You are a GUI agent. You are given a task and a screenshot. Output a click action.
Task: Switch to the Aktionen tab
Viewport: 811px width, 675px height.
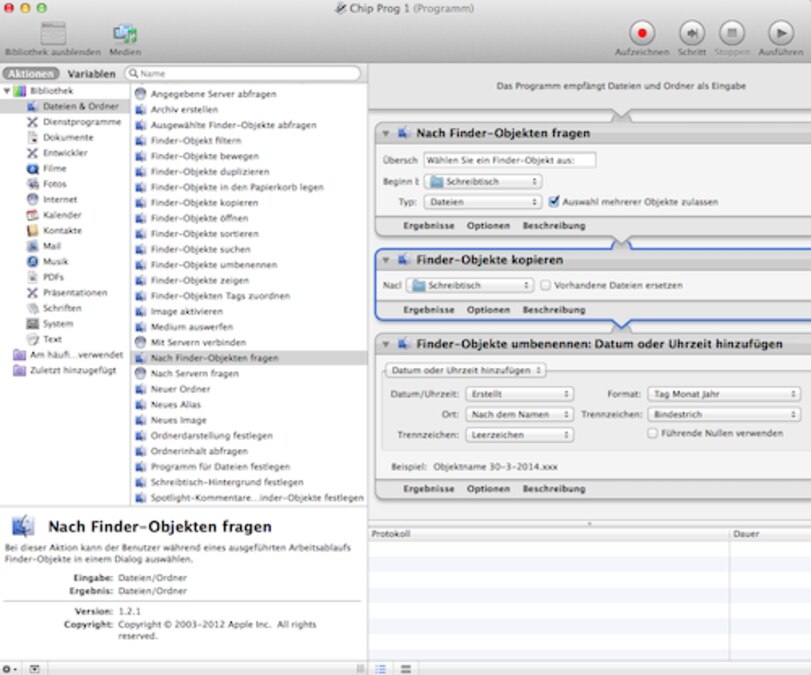(x=31, y=73)
